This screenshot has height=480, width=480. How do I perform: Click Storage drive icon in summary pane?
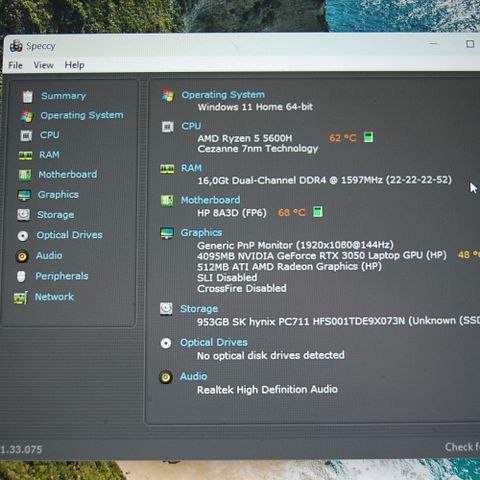pos(166,309)
